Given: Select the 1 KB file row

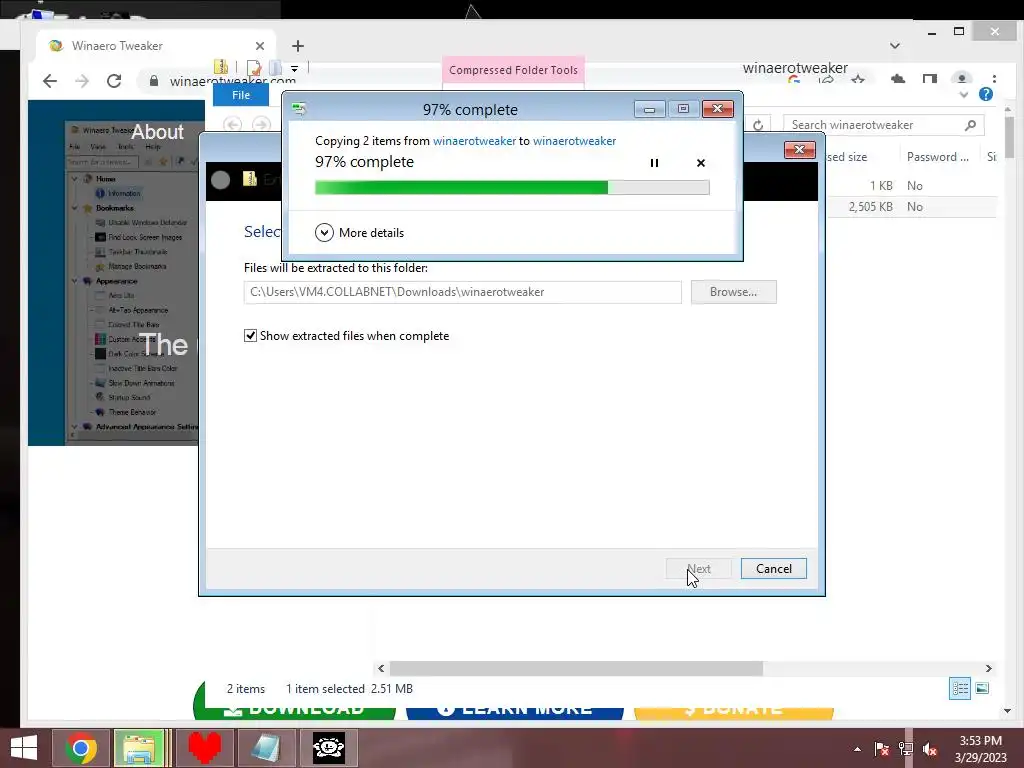Looking at the screenshot, I should pos(912,186).
